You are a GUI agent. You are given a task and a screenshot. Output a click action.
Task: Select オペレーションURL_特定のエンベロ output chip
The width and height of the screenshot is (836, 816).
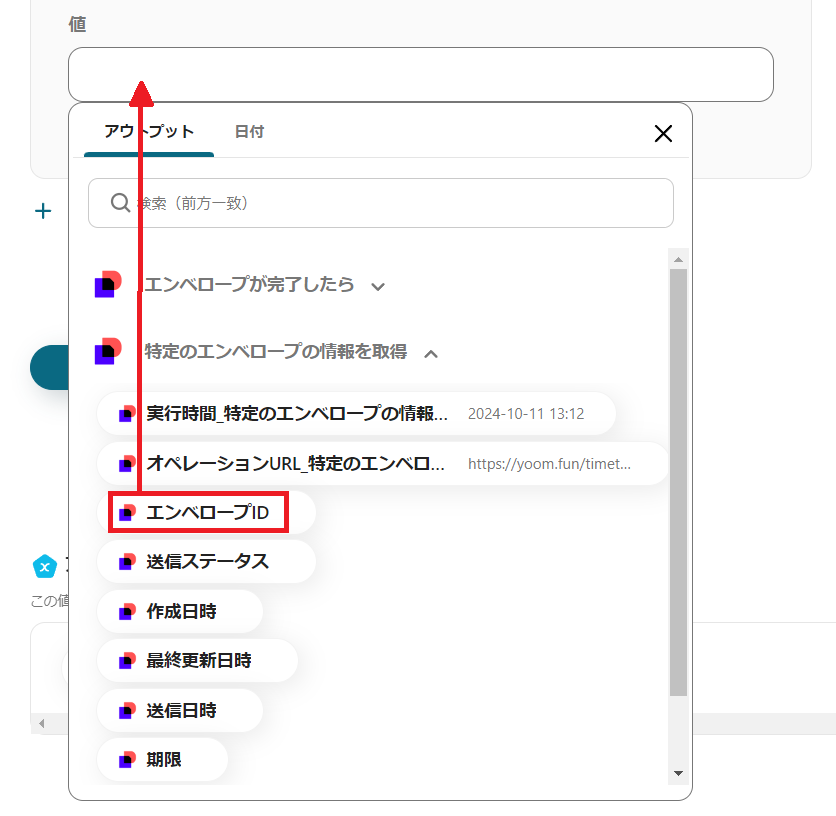click(x=383, y=463)
